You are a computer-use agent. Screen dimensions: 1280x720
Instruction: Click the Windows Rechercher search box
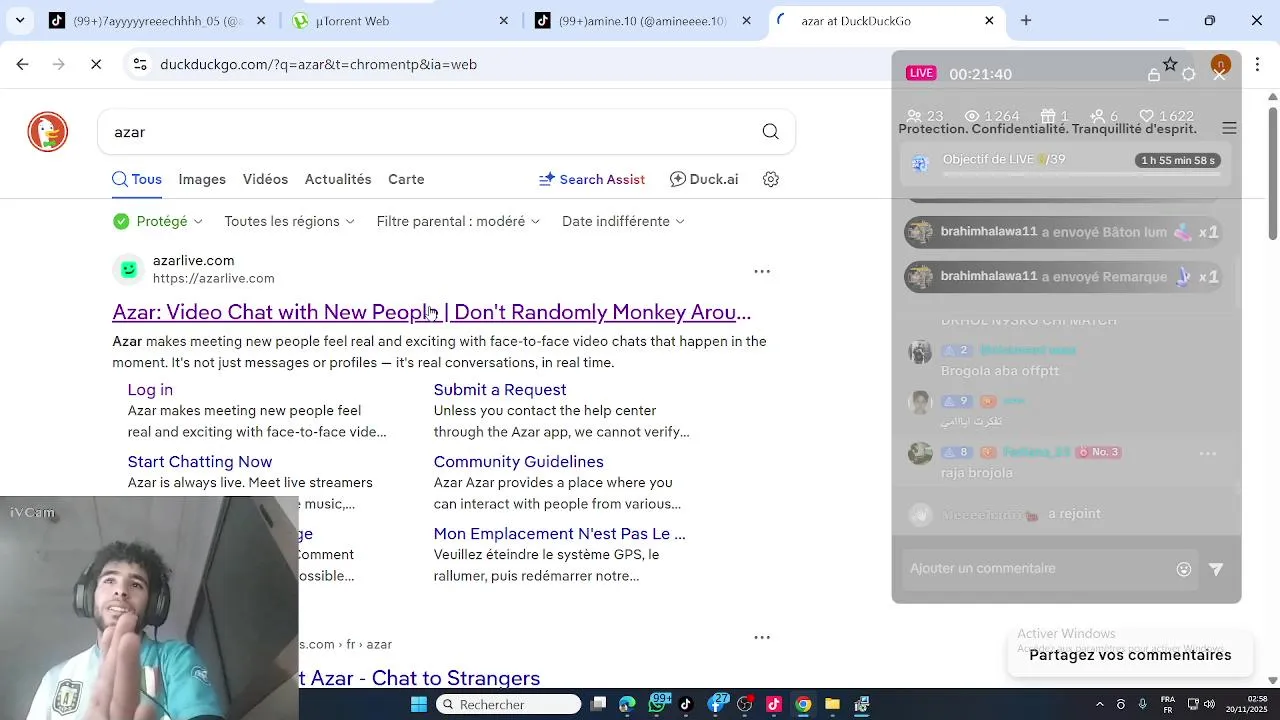point(508,704)
